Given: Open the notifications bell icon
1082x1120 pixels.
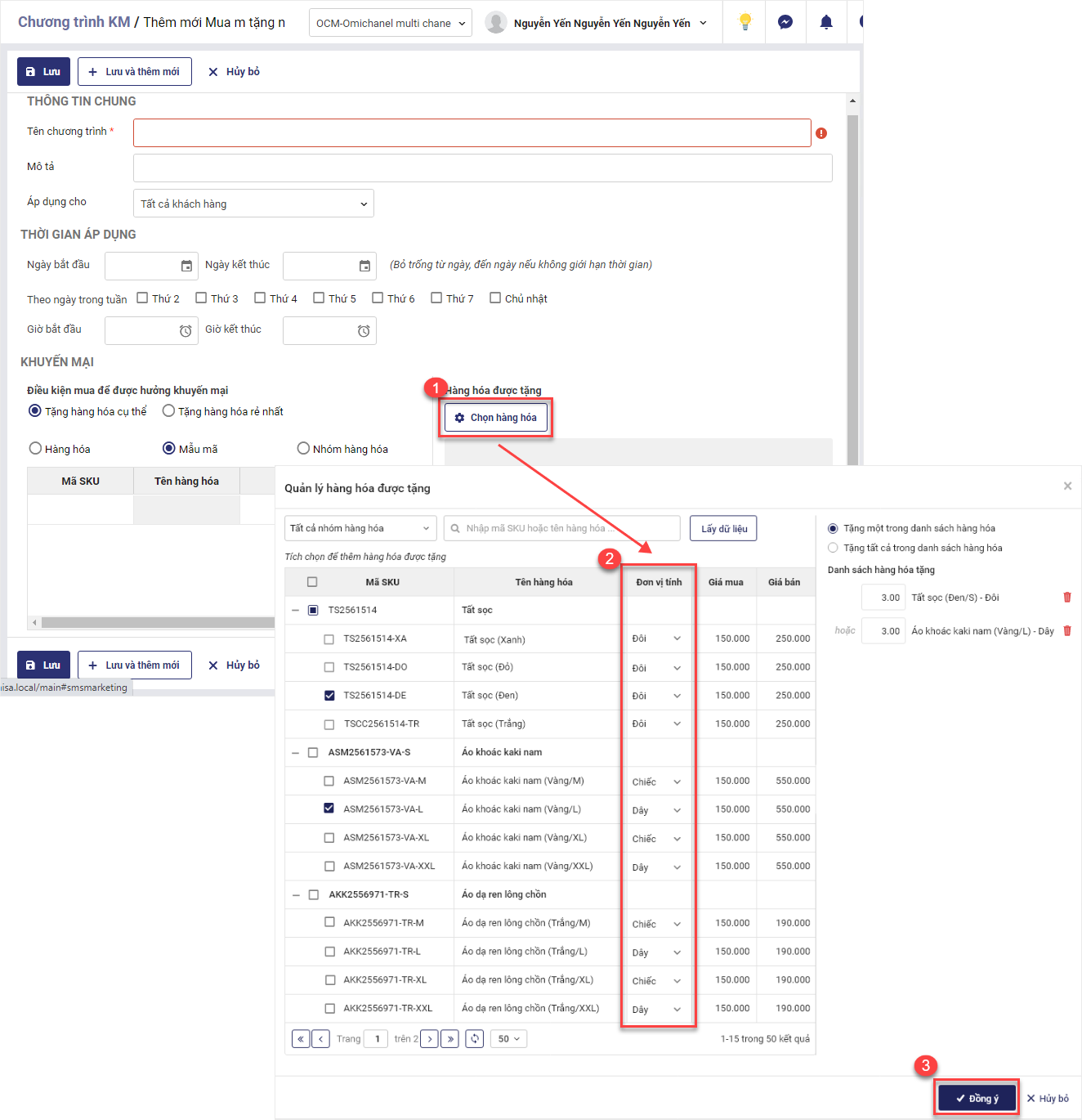Looking at the screenshot, I should tap(826, 22).
